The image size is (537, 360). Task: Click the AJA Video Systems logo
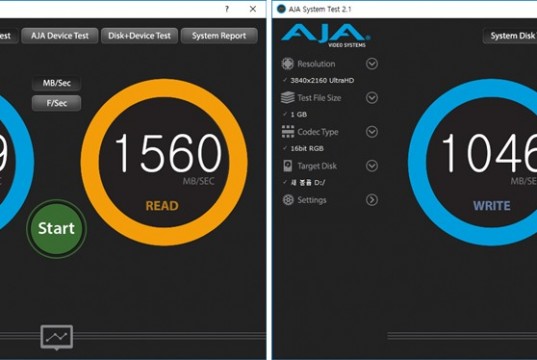click(x=325, y=35)
